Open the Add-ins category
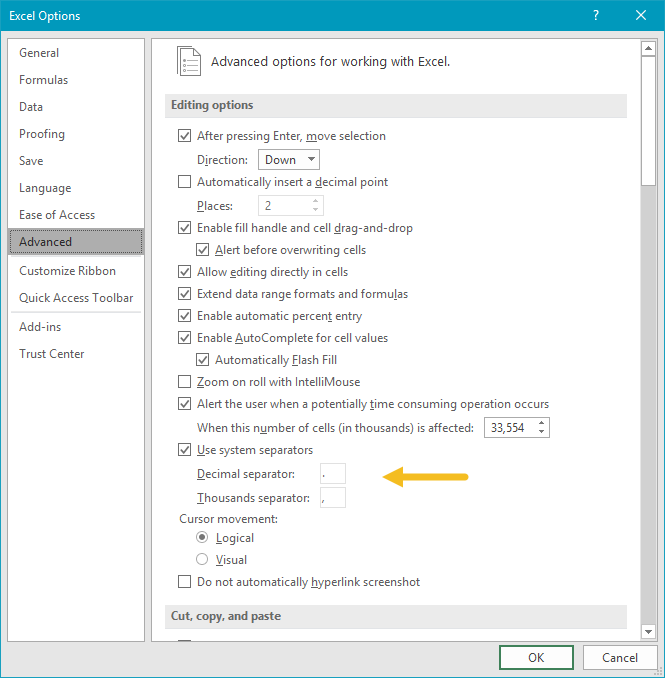Viewport: 665px width, 678px height. (x=76, y=327)
